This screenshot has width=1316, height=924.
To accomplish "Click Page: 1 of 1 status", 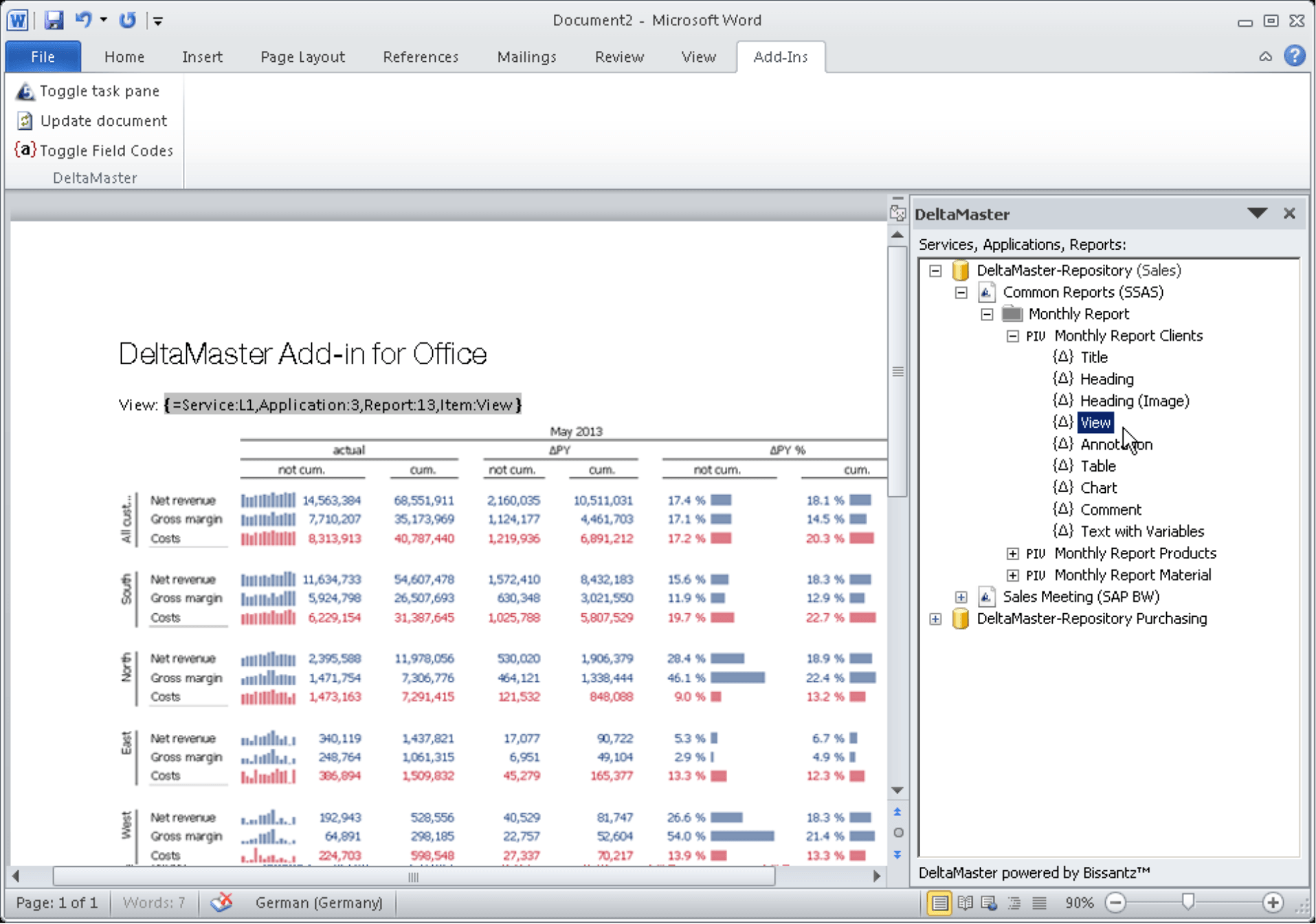I will tap(57, 903).
